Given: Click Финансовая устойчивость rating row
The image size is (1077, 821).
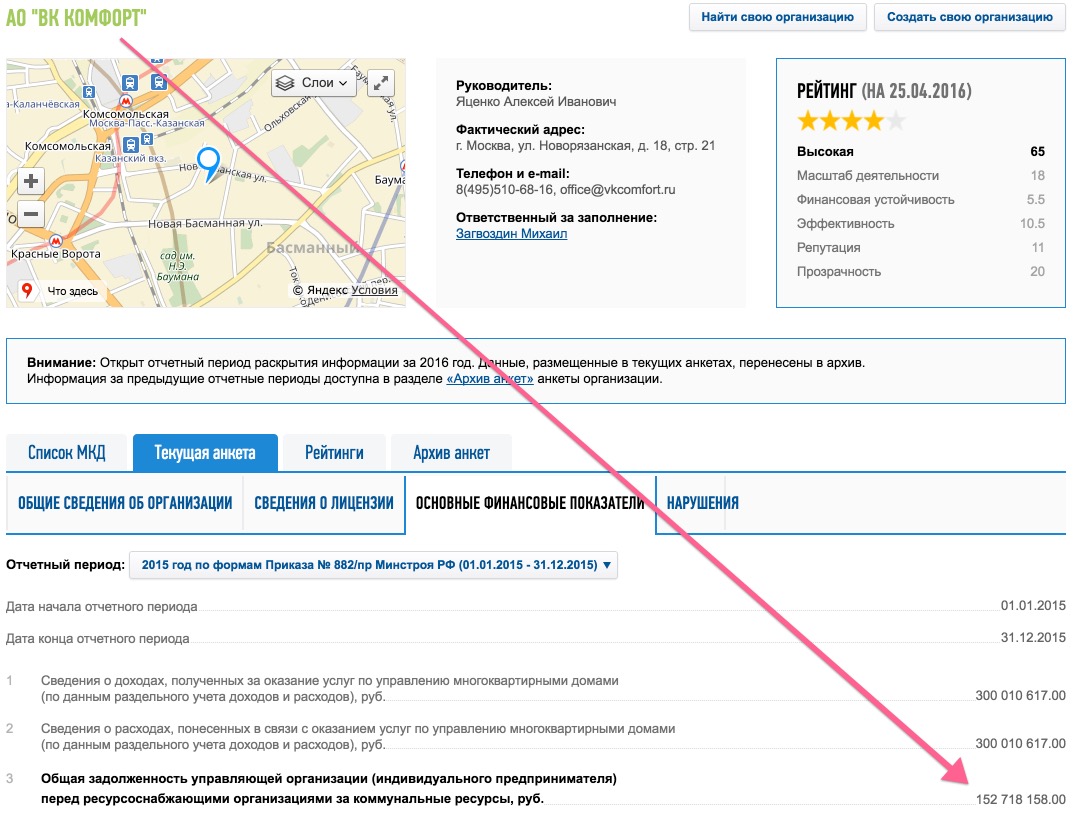Looking at the screenshot, I should (x=920, y=199).
